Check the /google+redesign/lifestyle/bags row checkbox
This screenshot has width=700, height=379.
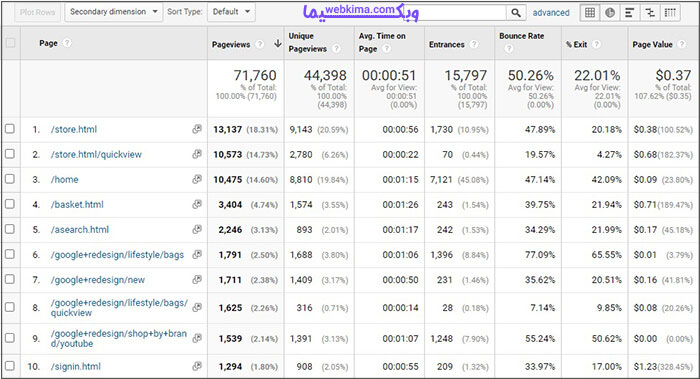[x=10, y=254]
